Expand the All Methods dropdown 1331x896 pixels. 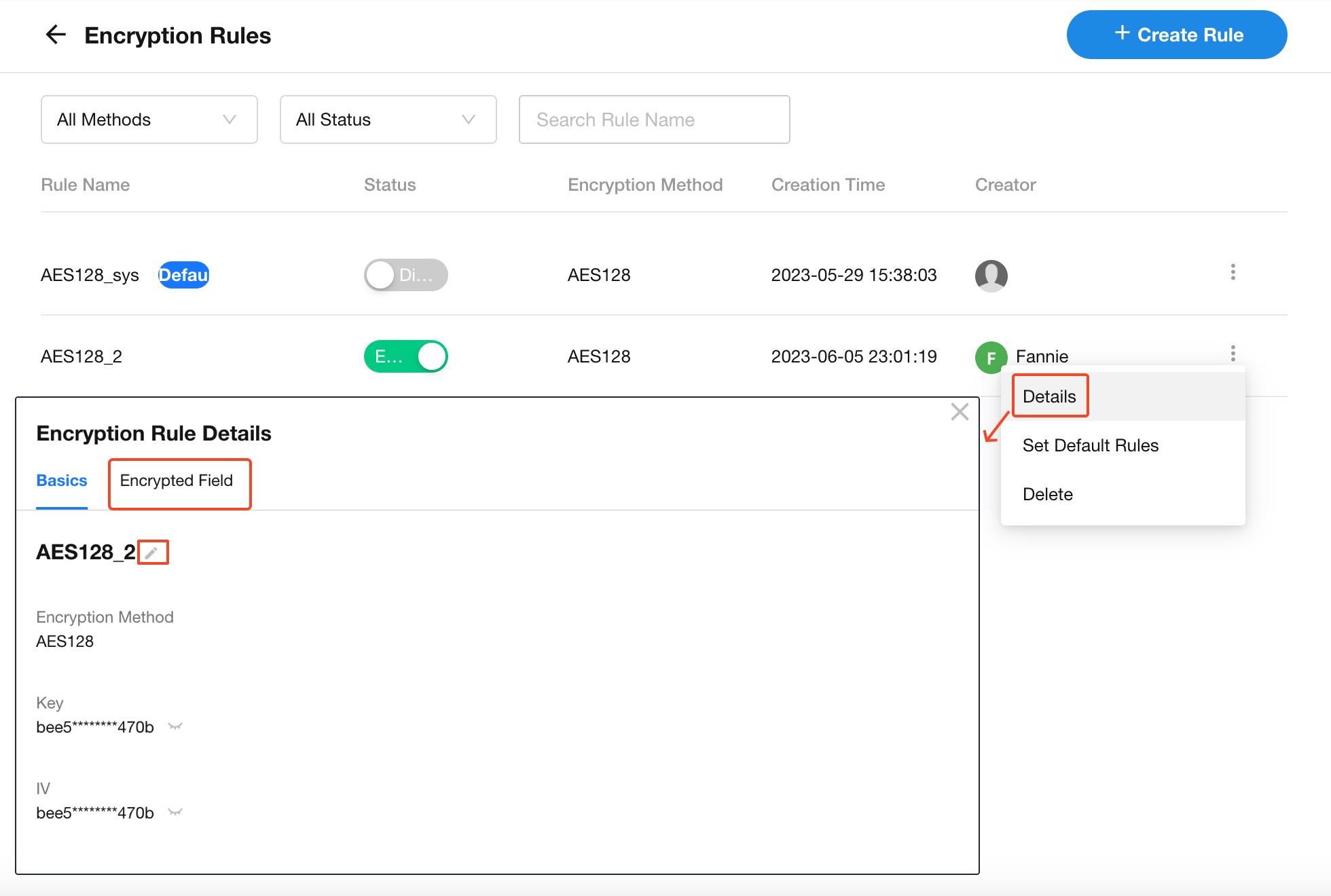149,119
